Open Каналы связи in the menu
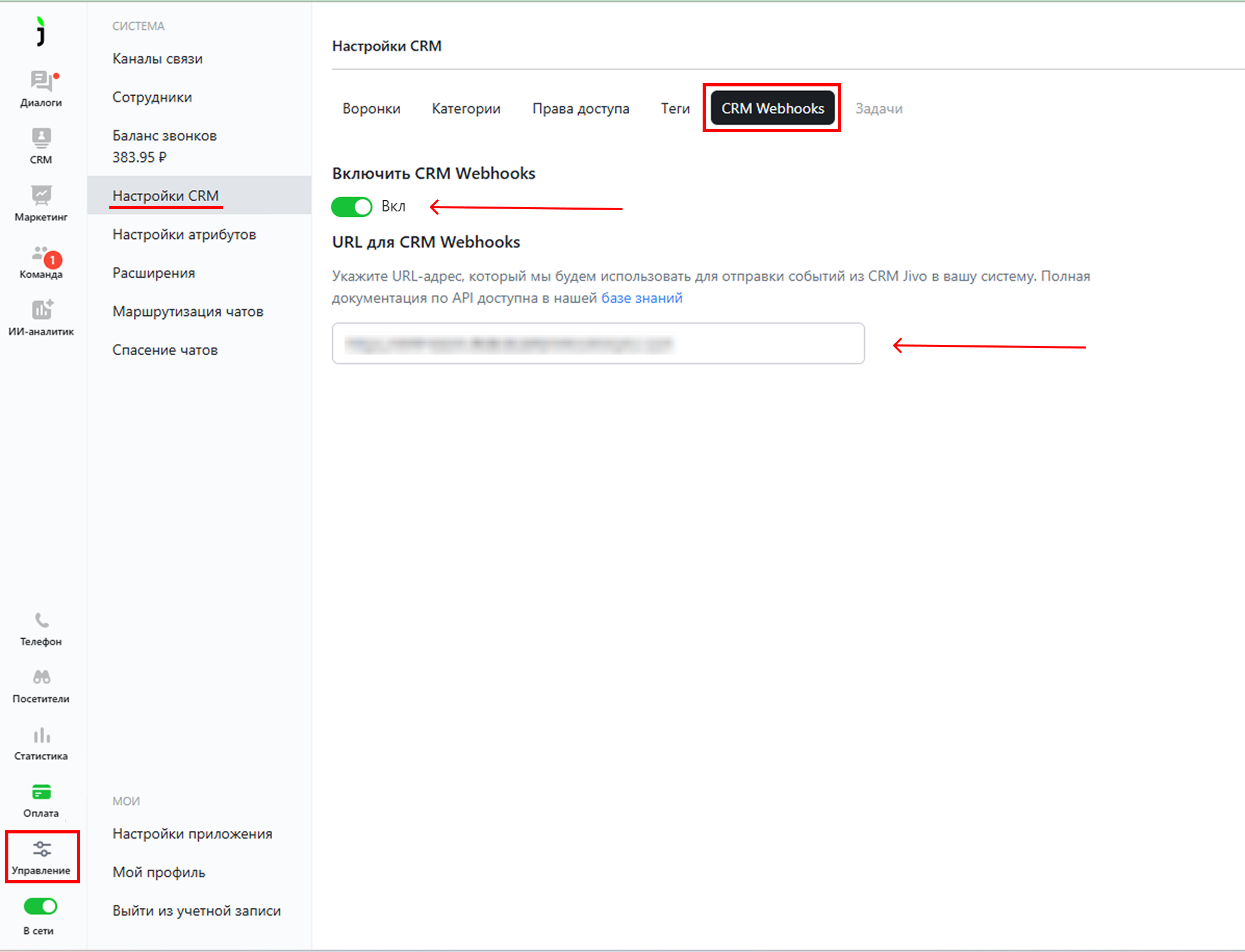The image size is (1245, 952). (157, 59)
